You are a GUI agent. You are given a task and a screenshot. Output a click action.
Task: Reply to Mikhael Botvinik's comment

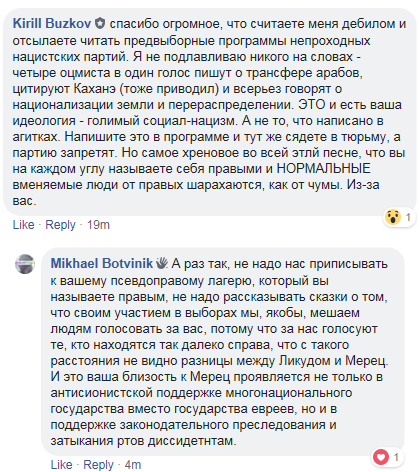point(98,464)
